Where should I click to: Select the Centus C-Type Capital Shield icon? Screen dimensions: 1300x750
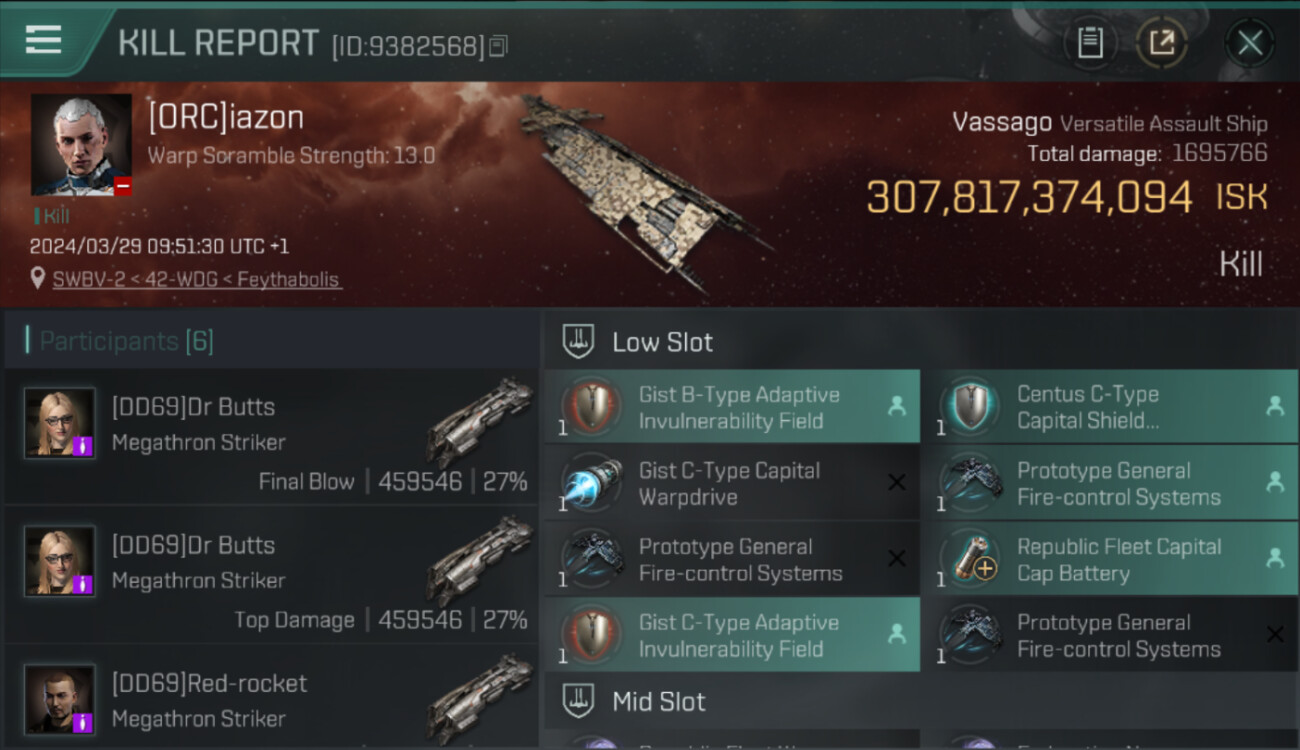click(x=970, y=407)
